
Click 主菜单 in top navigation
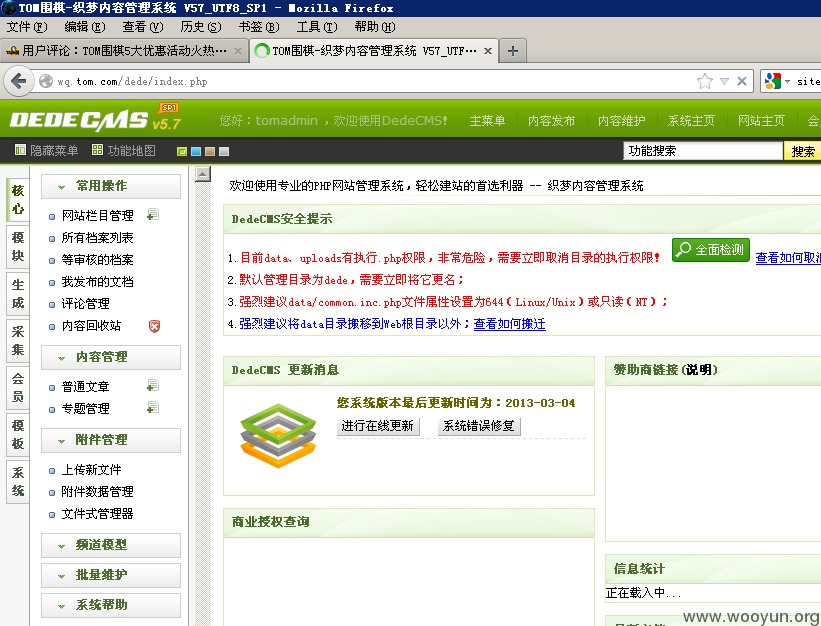[487, 121]
